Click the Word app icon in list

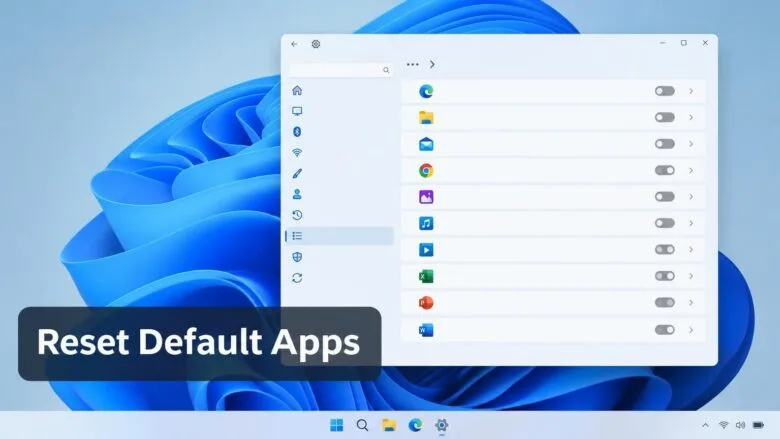[x=426, y=330]
